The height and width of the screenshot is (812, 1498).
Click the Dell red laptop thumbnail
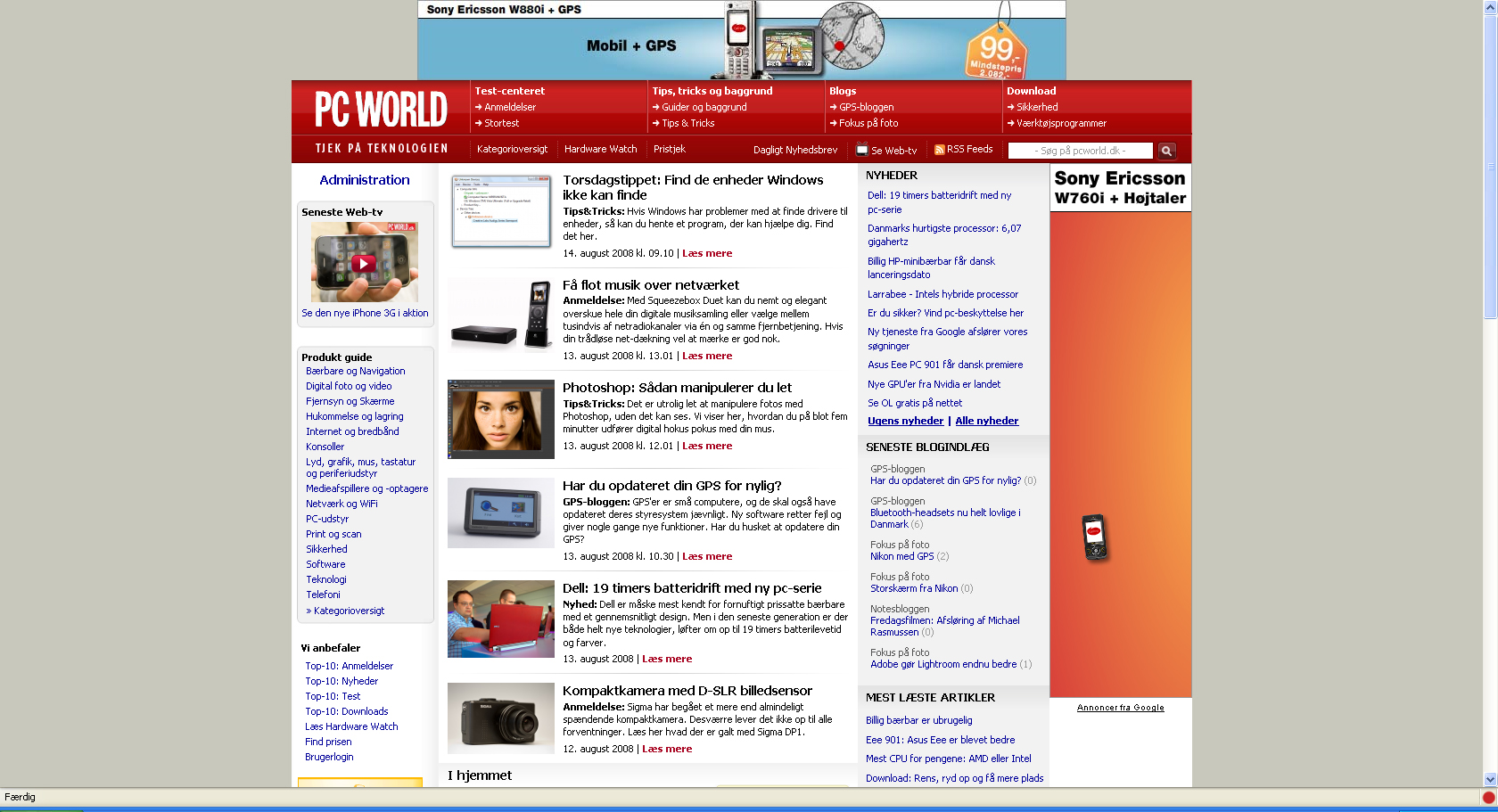point(501,619)
